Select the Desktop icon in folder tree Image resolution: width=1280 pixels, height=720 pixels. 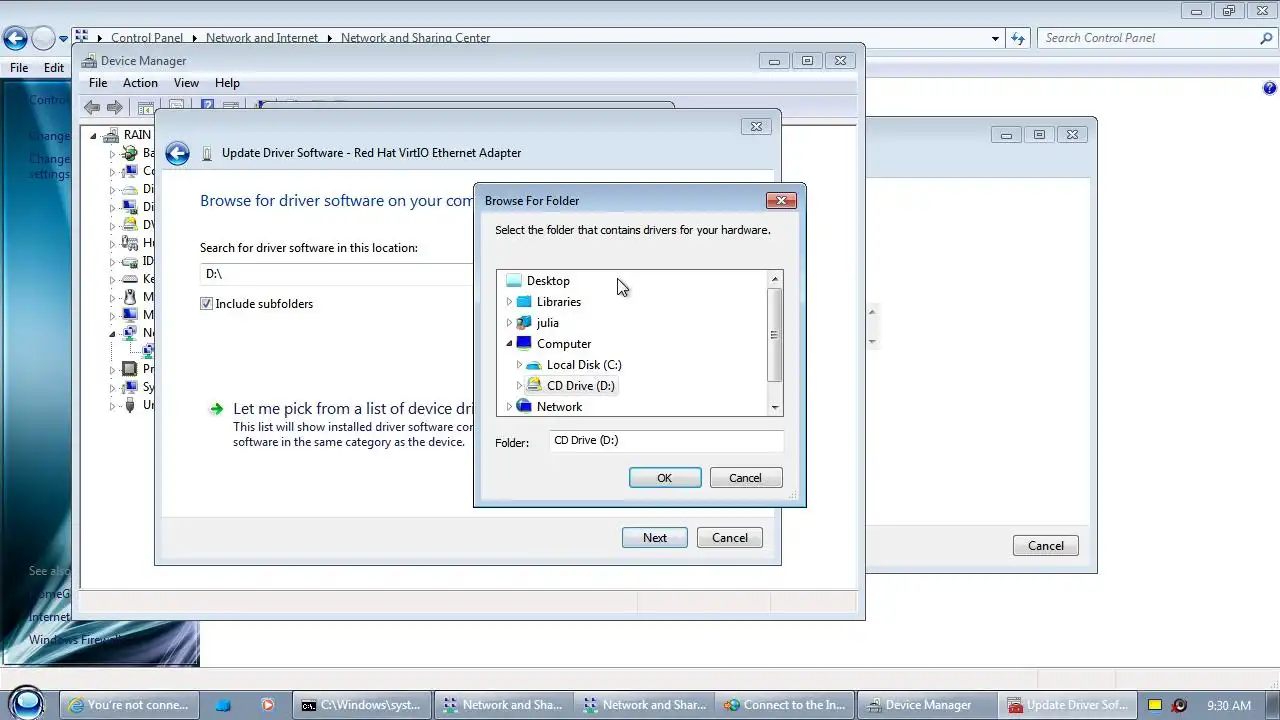(x=514, y=281)
